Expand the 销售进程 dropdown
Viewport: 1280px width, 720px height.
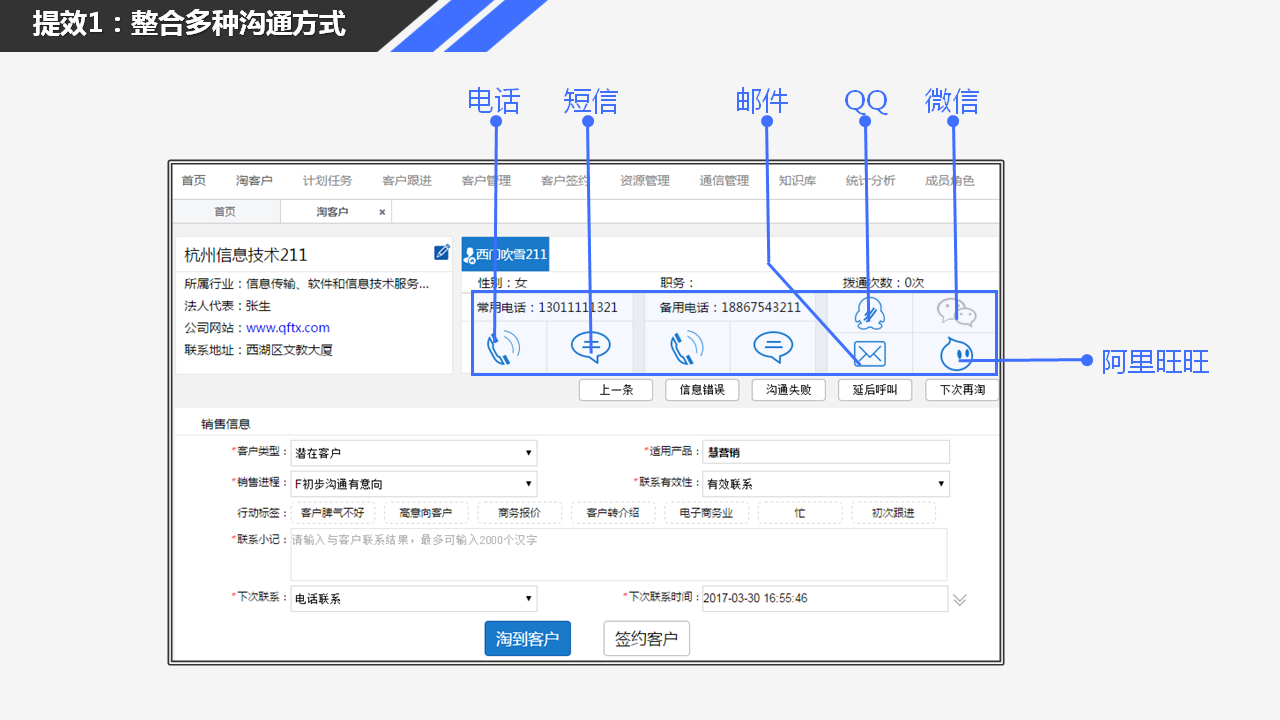(x=413, y=484)
